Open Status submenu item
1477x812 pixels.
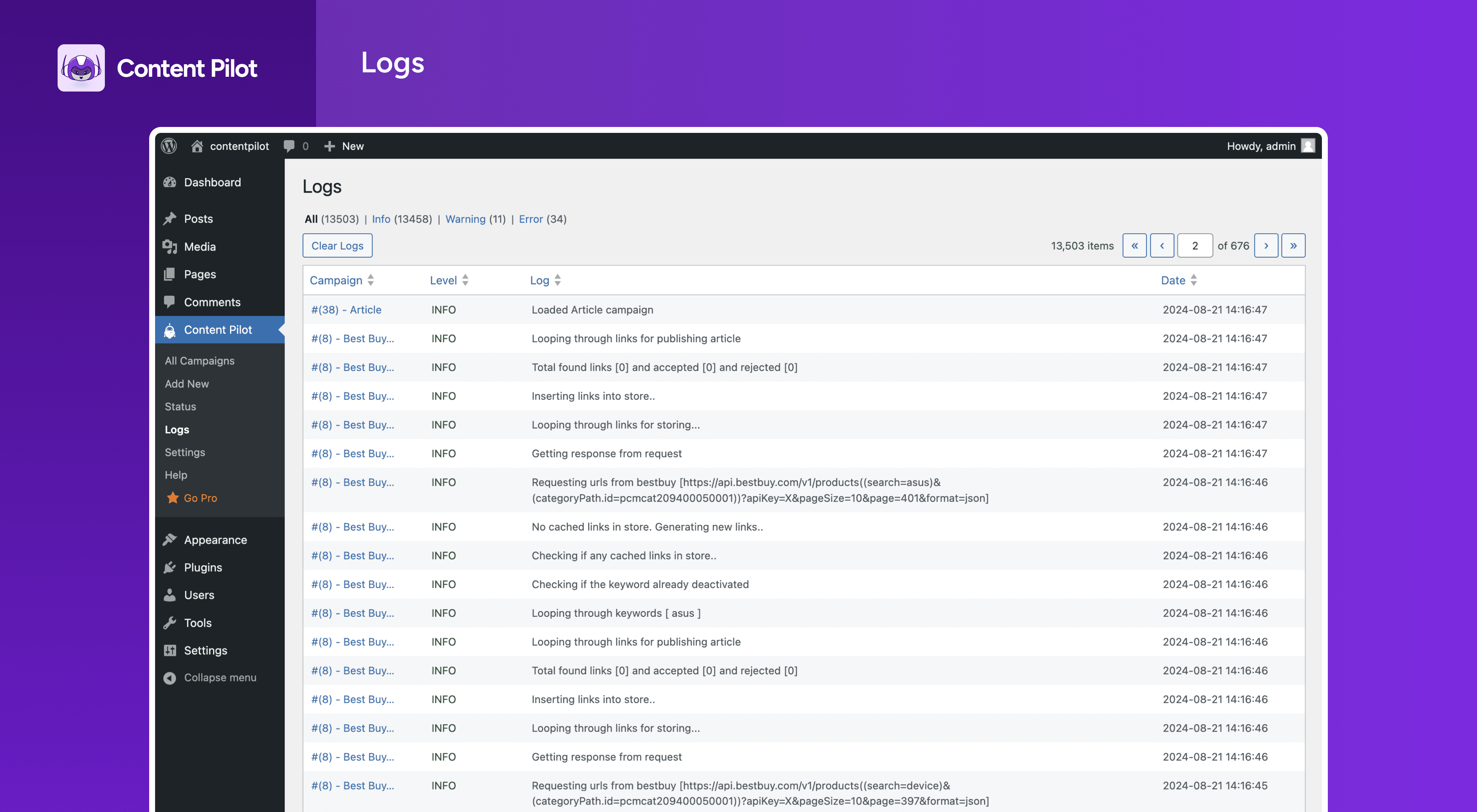180,406
